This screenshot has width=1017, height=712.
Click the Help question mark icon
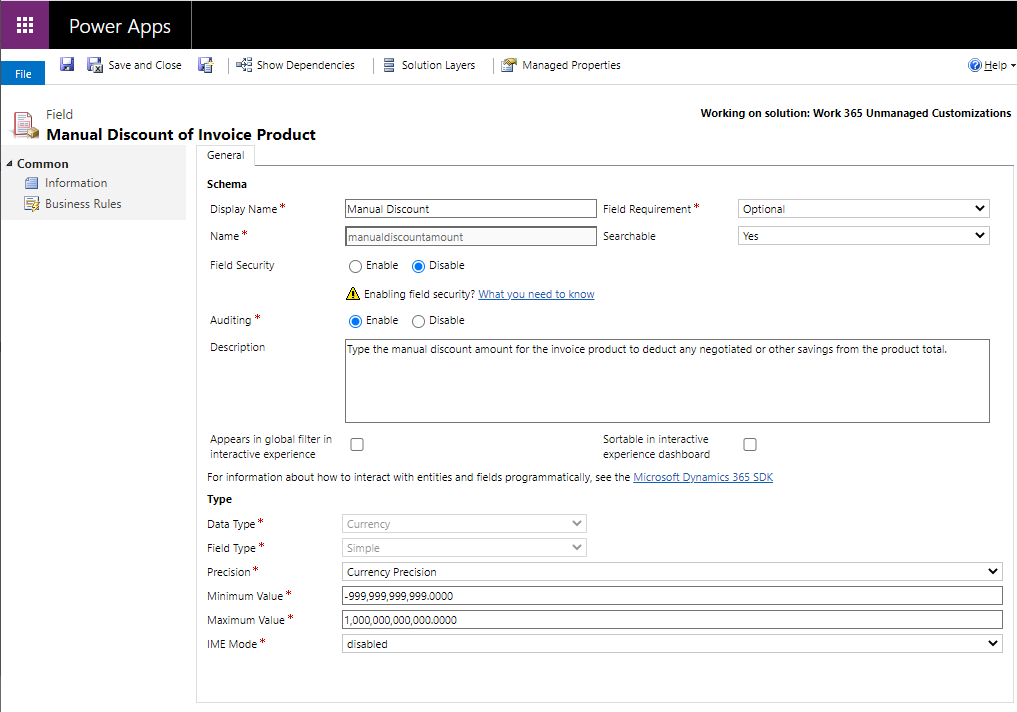[x=975, y=65]
